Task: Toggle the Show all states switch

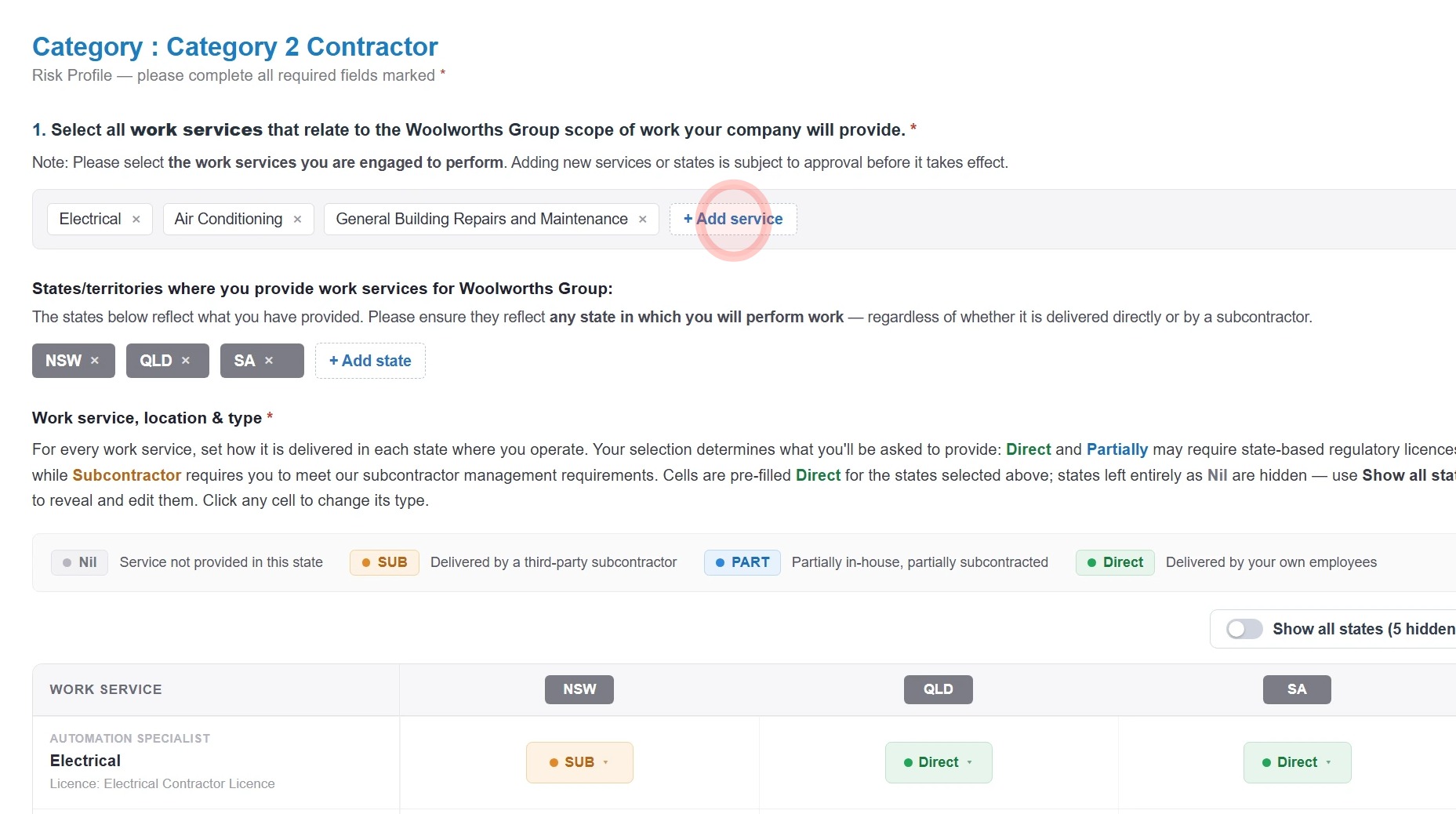Action: tap(1244, 629)
